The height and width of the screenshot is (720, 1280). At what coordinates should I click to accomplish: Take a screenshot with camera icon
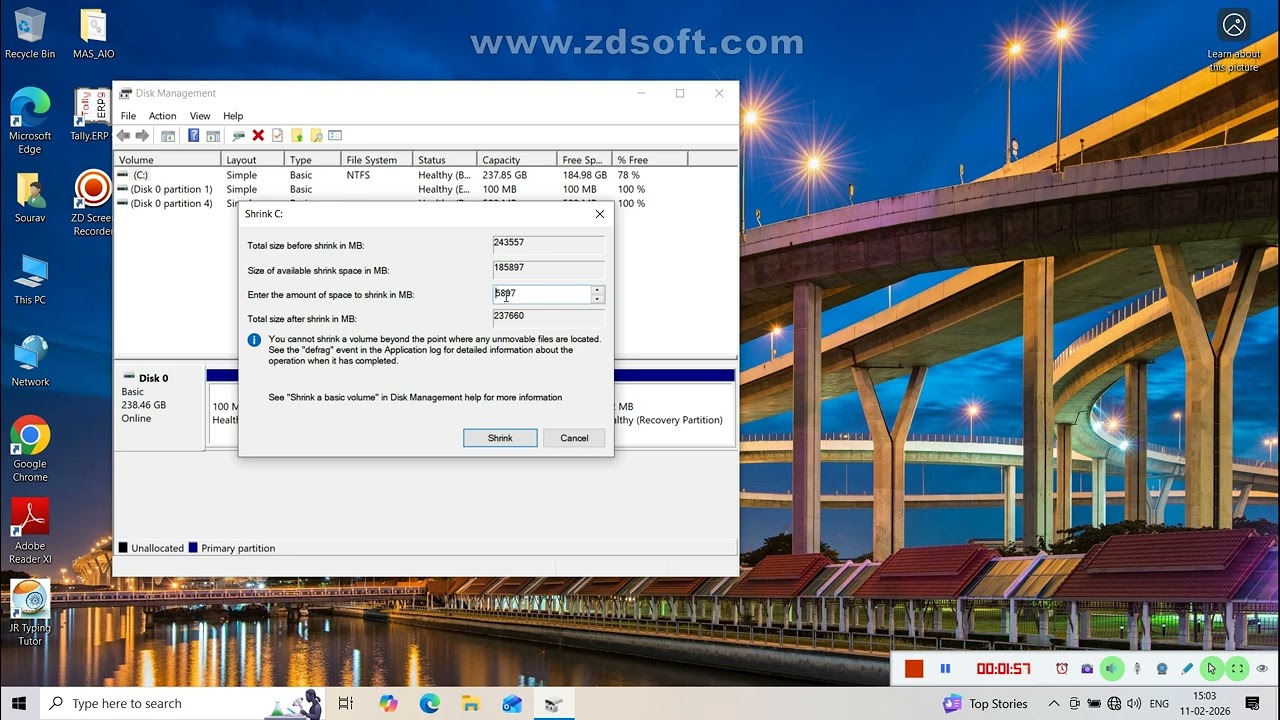point(1087,669)
